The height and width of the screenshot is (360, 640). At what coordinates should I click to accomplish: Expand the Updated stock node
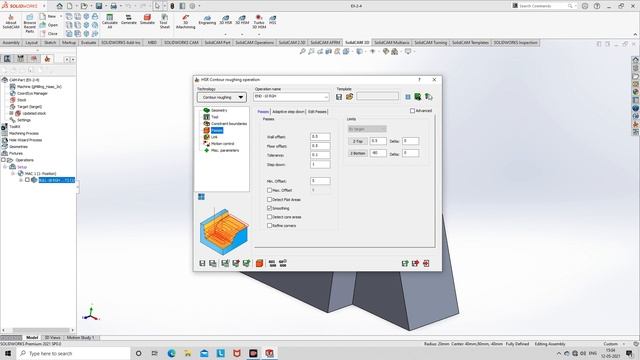11,113
